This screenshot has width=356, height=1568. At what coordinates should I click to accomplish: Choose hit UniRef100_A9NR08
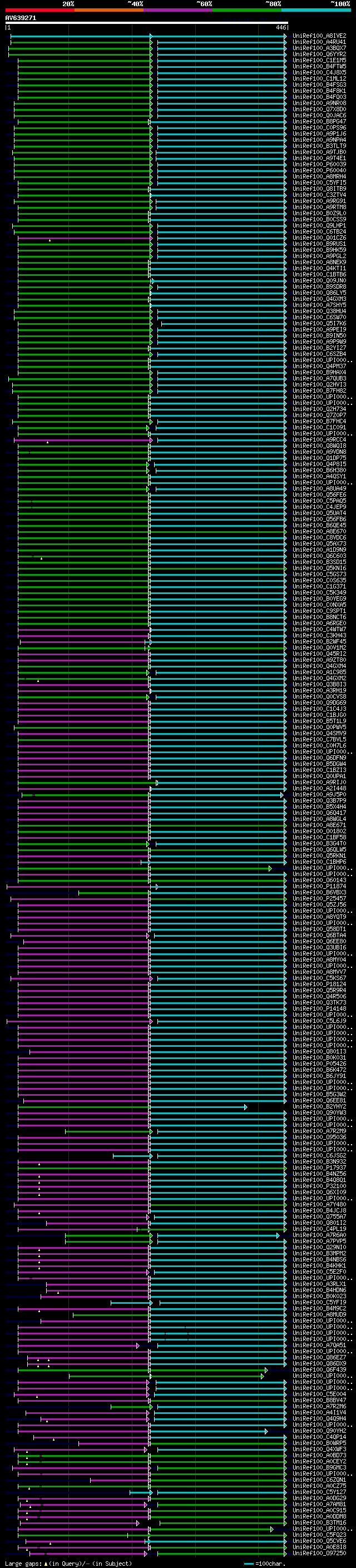click(x=319, y=103)
